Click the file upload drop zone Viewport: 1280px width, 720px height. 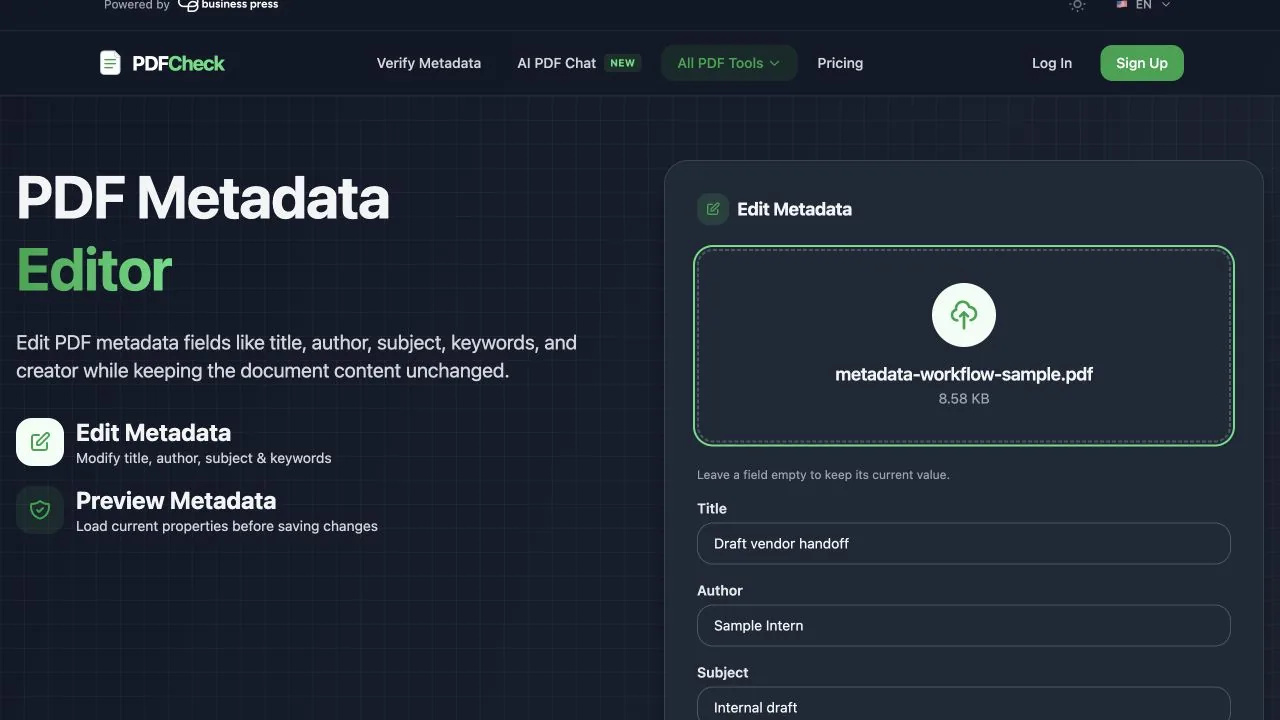(964, 345)
